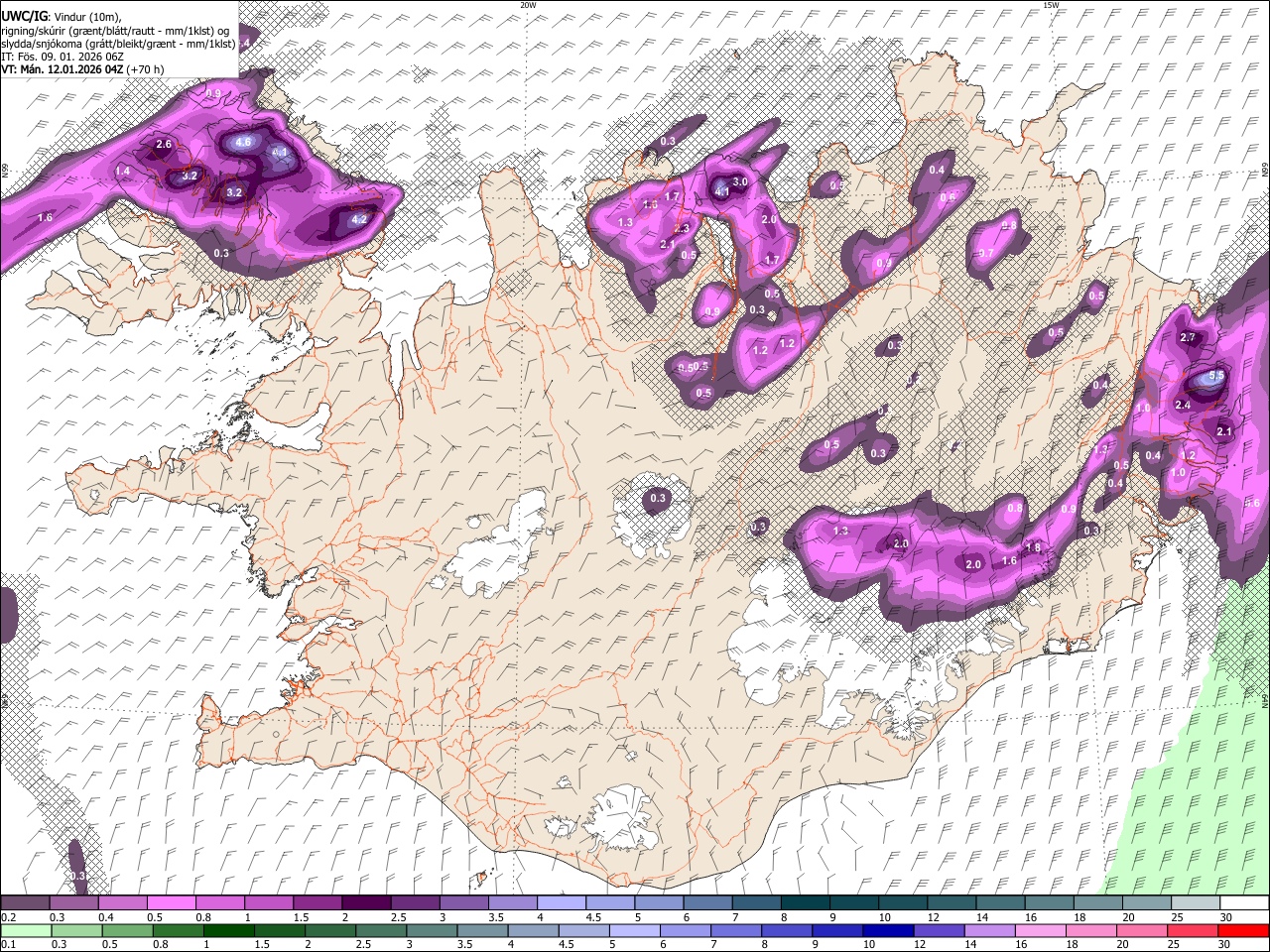Select the deep blue lower swatch between 10 and 12

(x=888, y=930)
